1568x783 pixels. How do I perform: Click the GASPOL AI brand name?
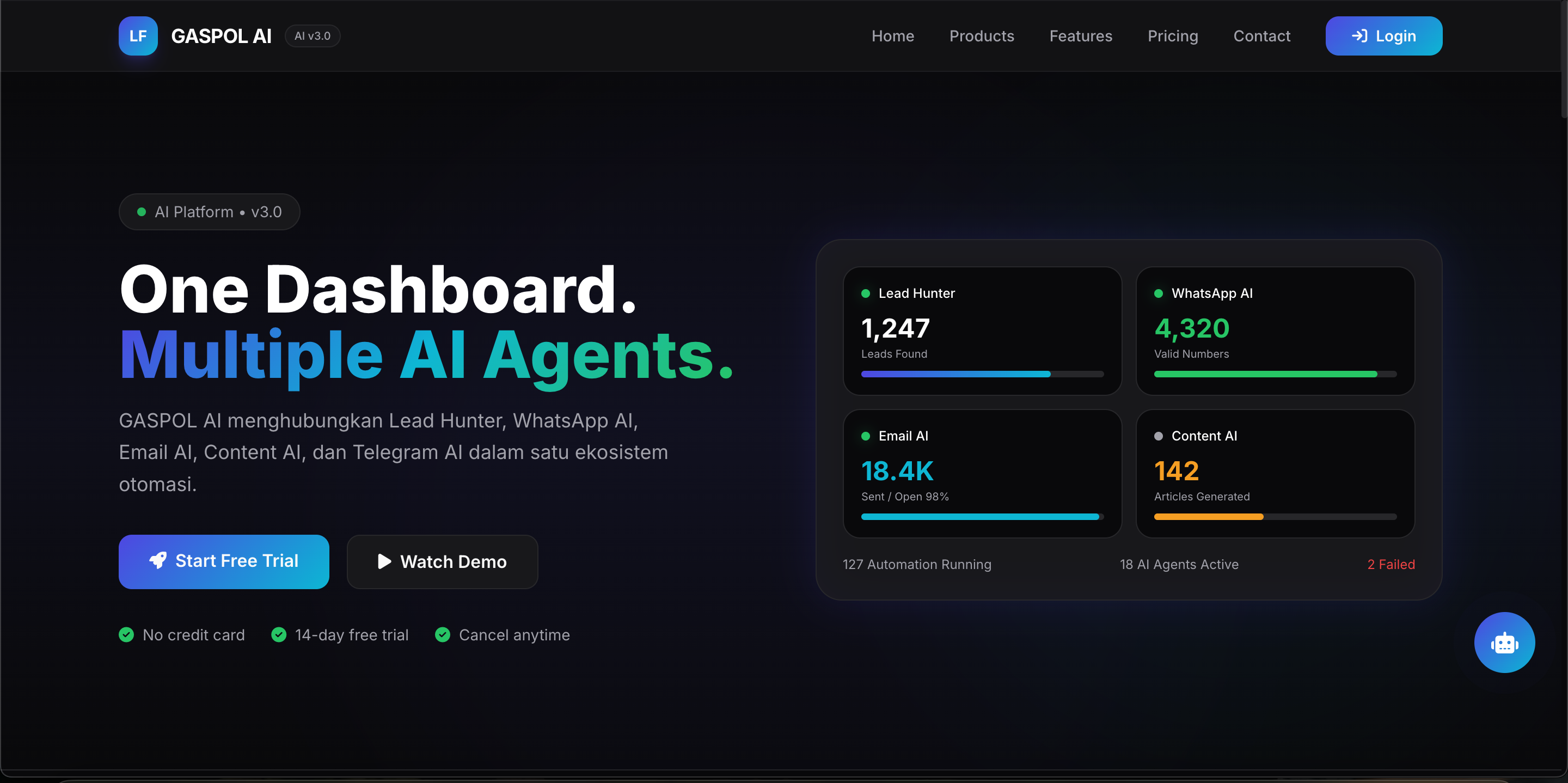point(222,36)
